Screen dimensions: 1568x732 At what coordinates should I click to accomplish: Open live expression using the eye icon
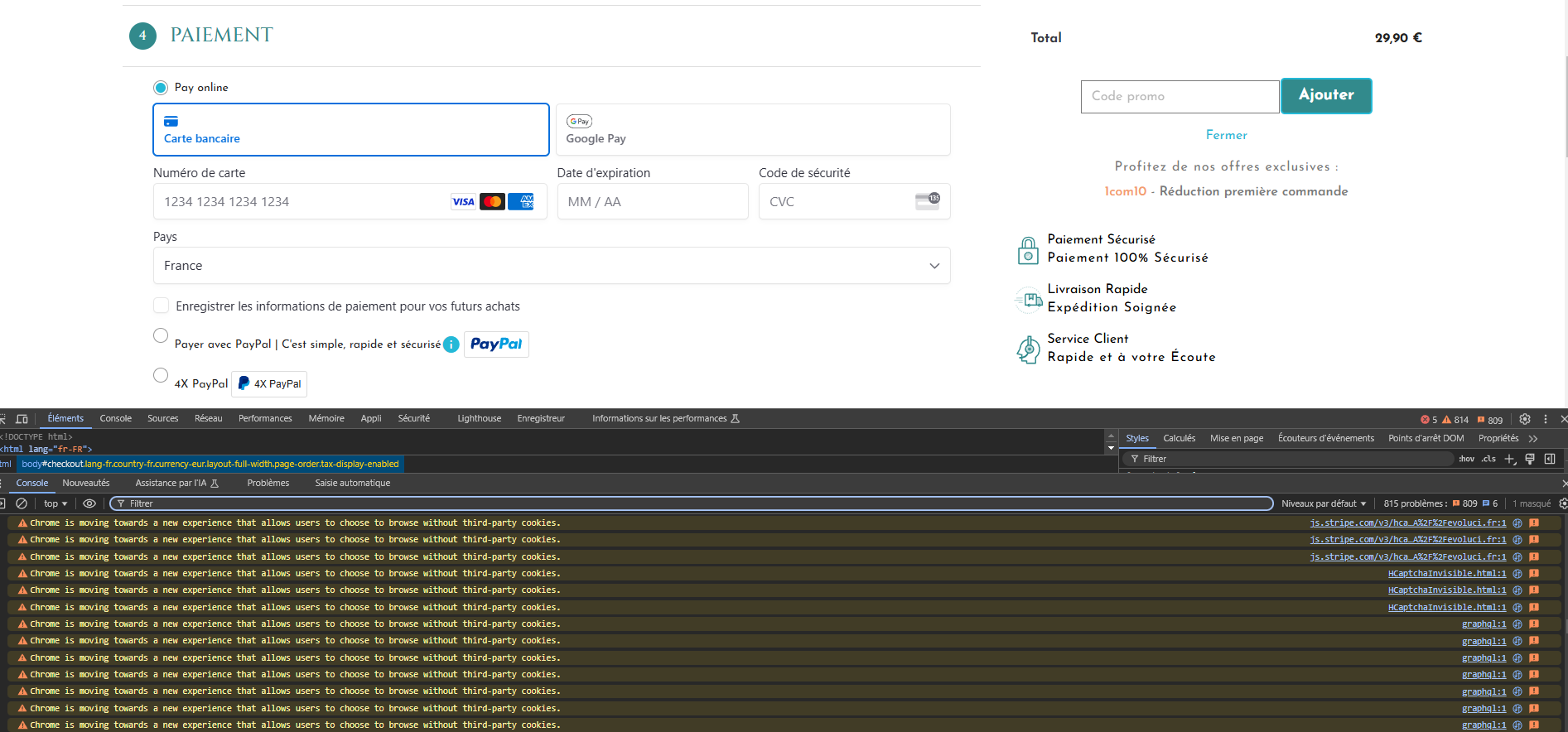tap(89, 503)
